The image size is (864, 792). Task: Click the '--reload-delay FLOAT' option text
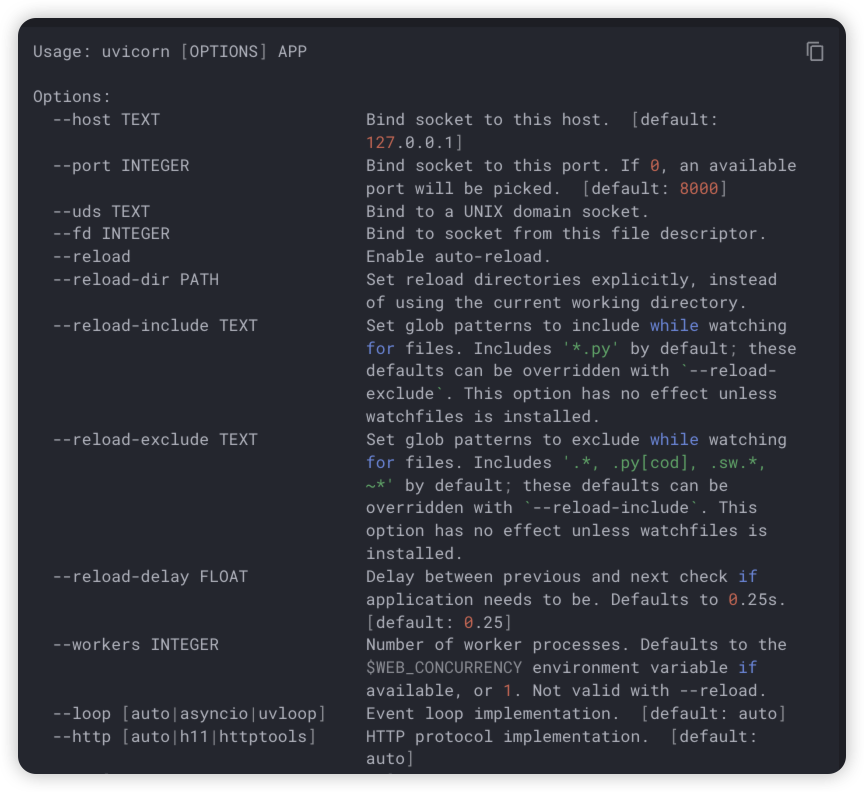[x=150, y=576]
